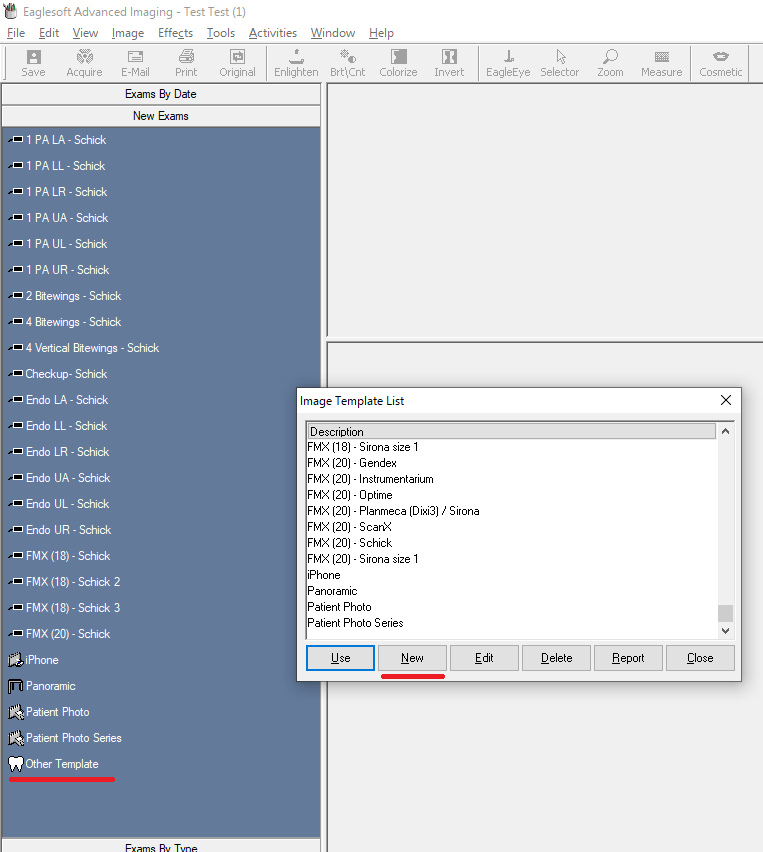This screenshot has width=763, height=852.
Task: Select FMX (20) - Planmeca (Dixi3) / Sirona
Action: click(x=393, y=511)
